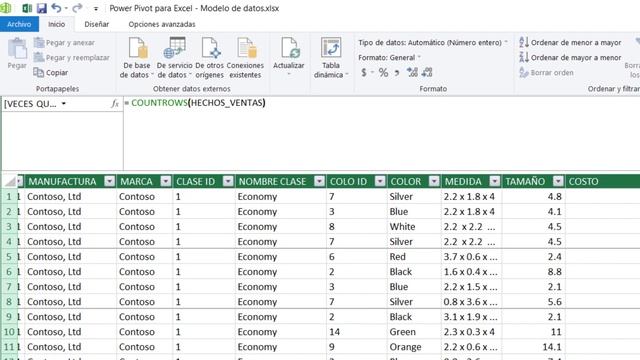Open the currency format dropdown arrow
Viewport: 640px width, 360px height.
tap(372, 73)
